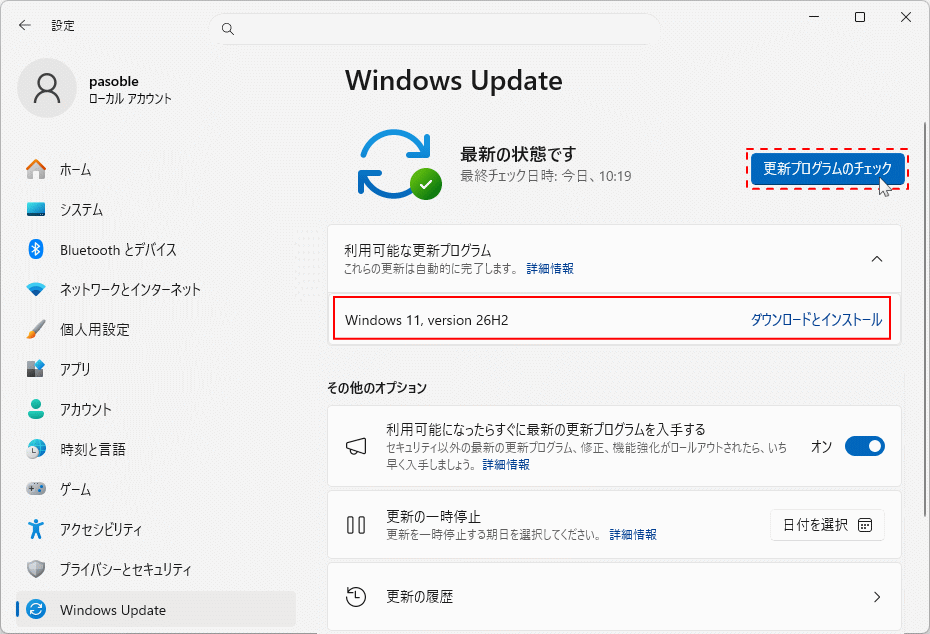
Task: Open ホーム in the sidebar
Action: (75, 170)
